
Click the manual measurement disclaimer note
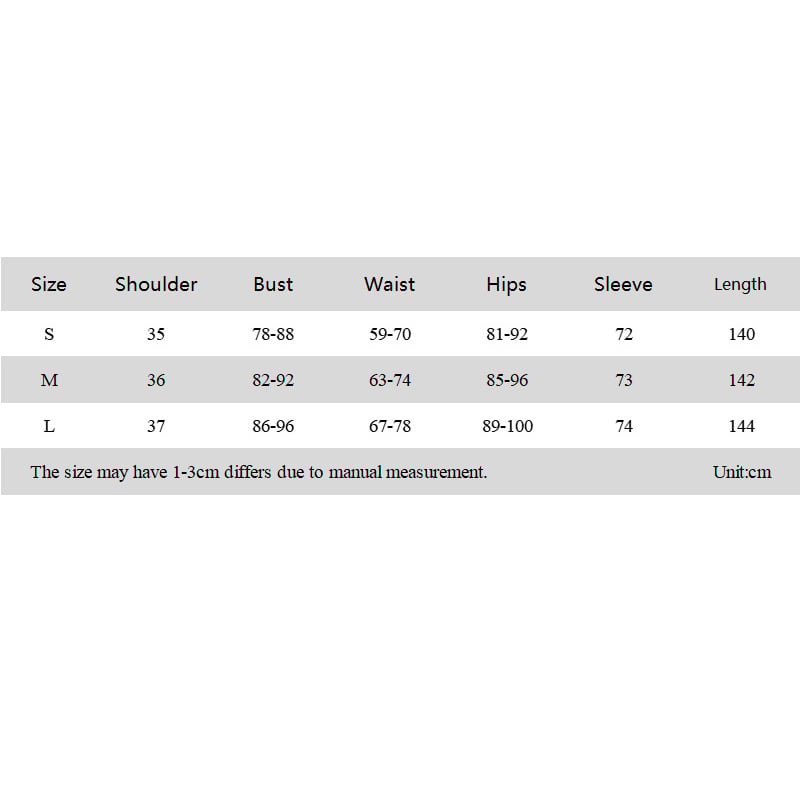click(259, 472)
